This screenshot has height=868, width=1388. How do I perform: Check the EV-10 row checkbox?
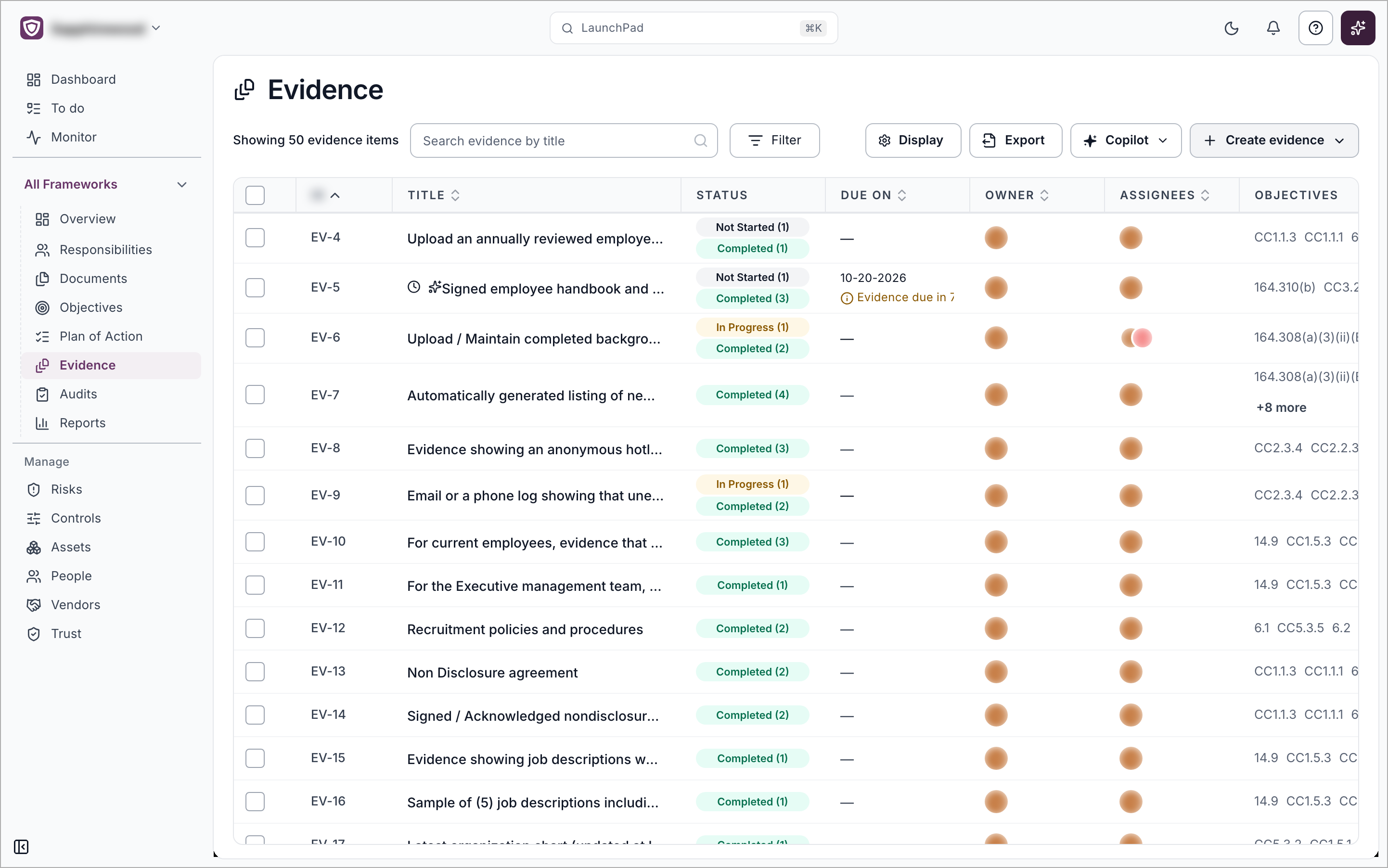[x=255, y=542]
